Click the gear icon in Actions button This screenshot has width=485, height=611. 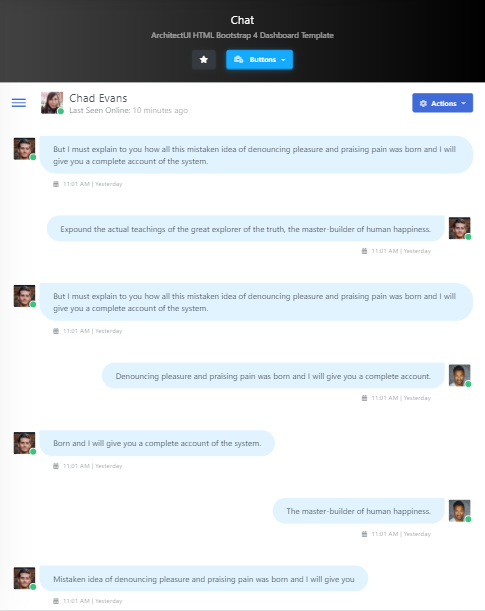point(423,103)
